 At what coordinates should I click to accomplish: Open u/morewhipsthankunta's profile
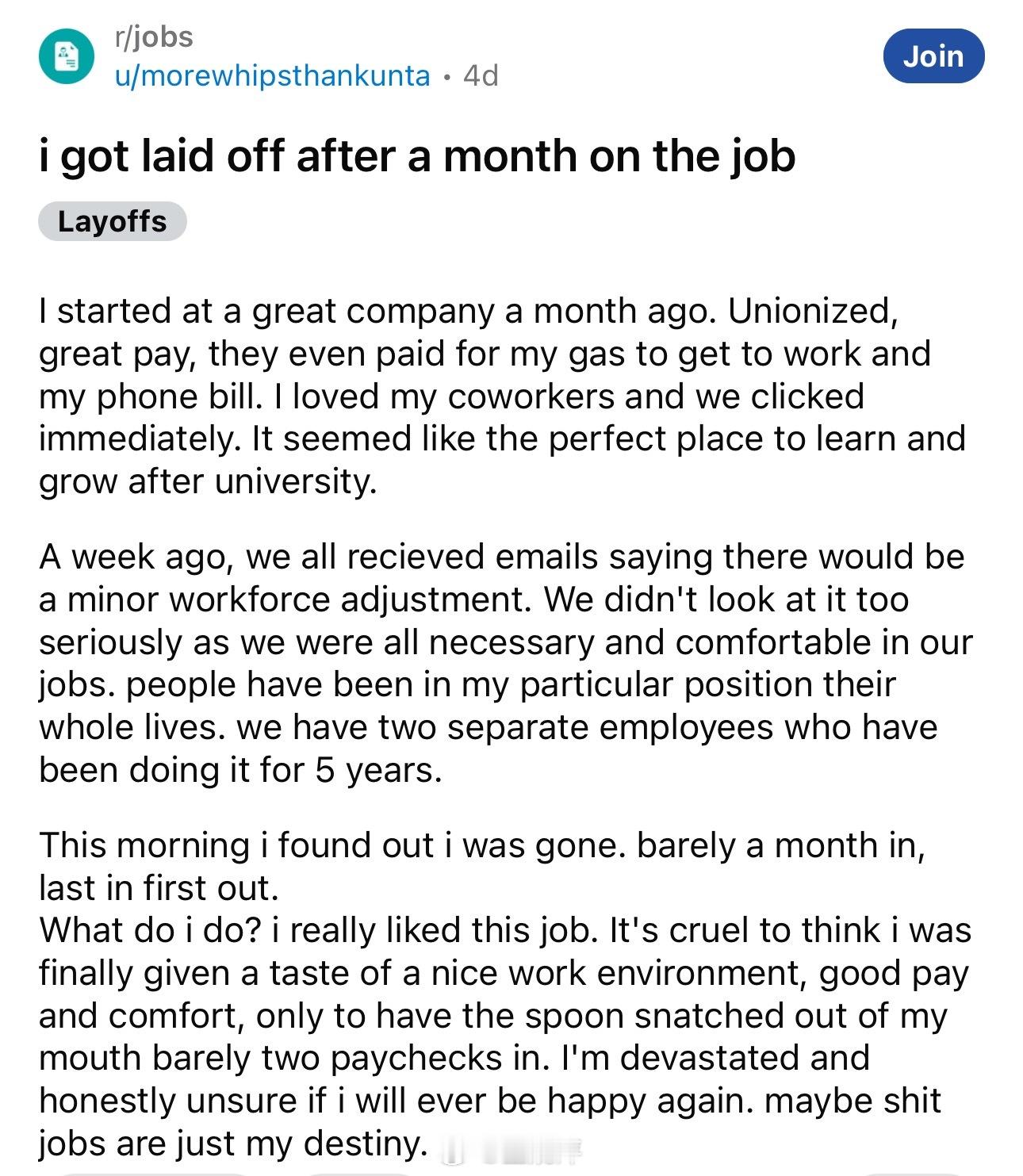272,75
